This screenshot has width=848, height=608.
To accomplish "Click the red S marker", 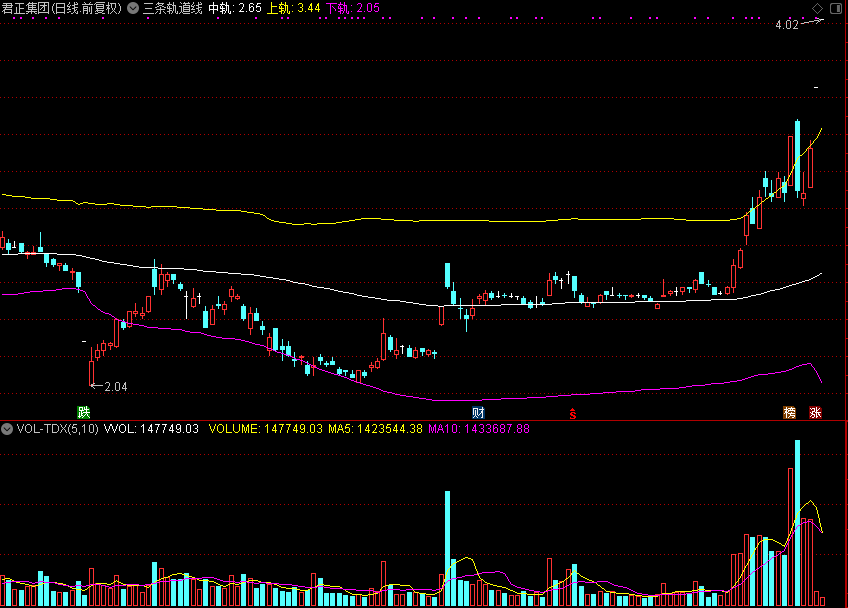I will [573, 414].
